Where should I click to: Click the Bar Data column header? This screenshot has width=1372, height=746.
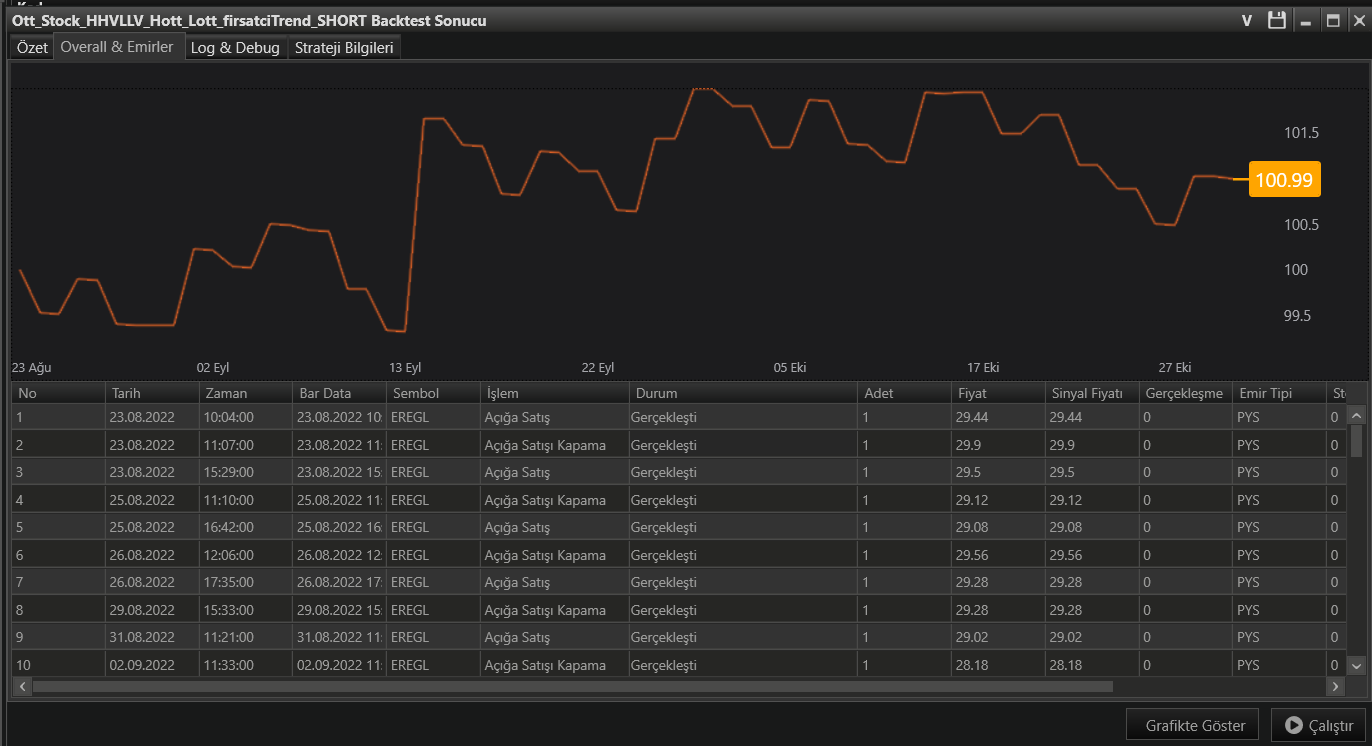pos(340,393)
